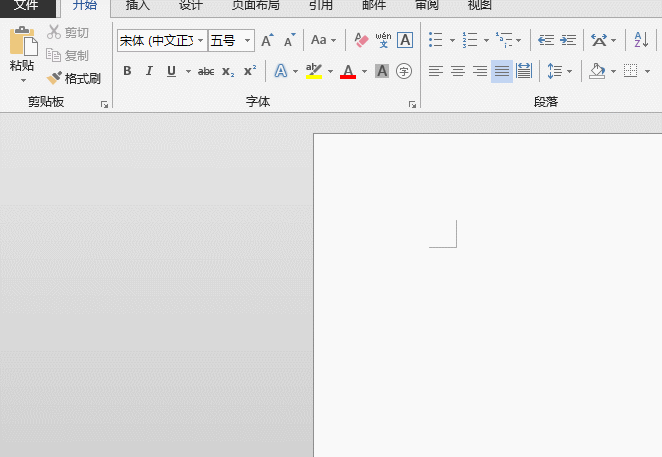Open the highlight color dropdown arrow
The image size is (662, 457).
click(x=330, y=71)
